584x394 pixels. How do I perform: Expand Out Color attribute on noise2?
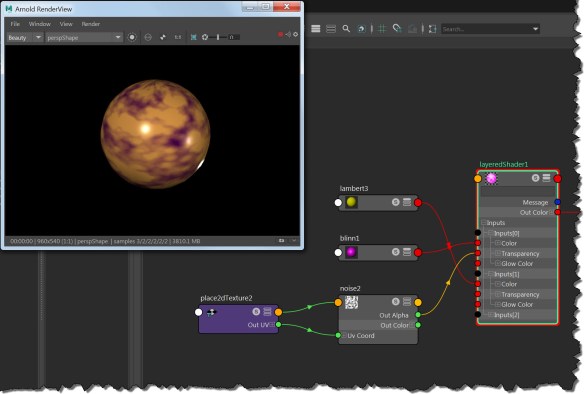tap(412, 325)
